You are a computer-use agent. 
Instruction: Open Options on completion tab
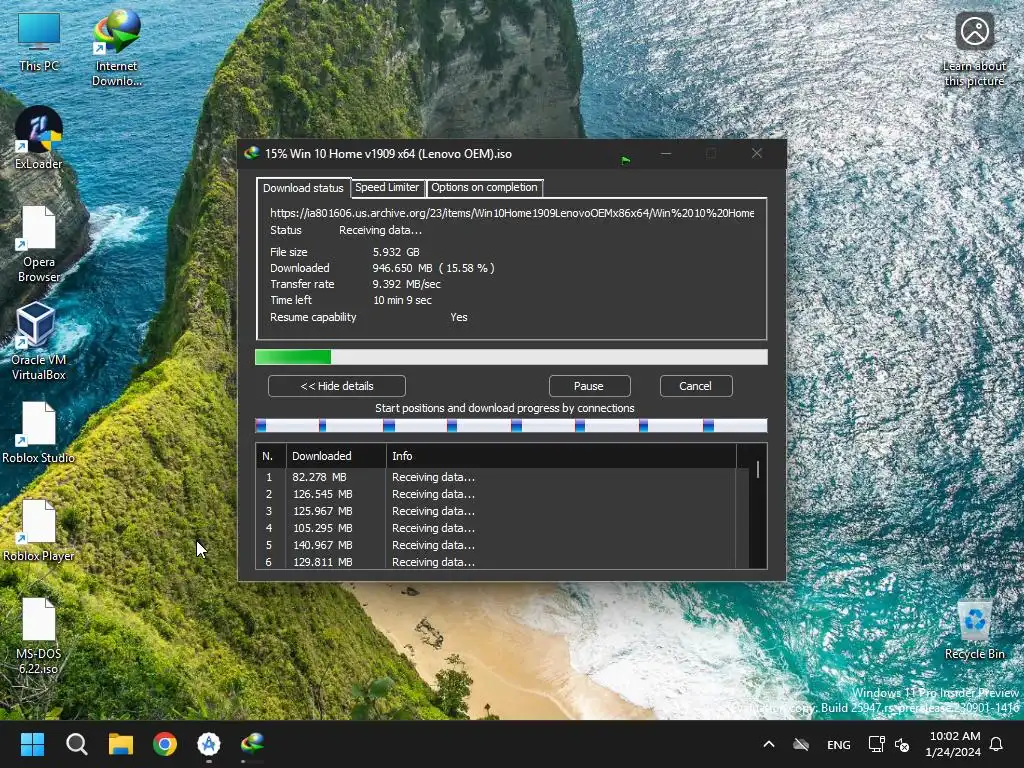(484, 187)
